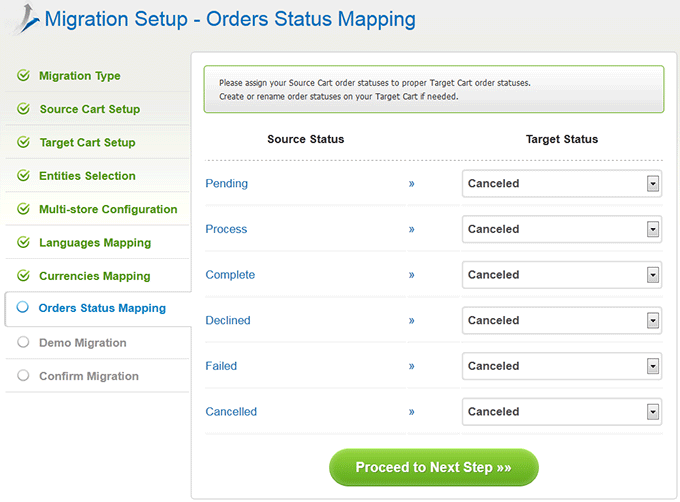Open the Target Cart Setup step
The height and width of the screenshot is (502, 680).
88,142
